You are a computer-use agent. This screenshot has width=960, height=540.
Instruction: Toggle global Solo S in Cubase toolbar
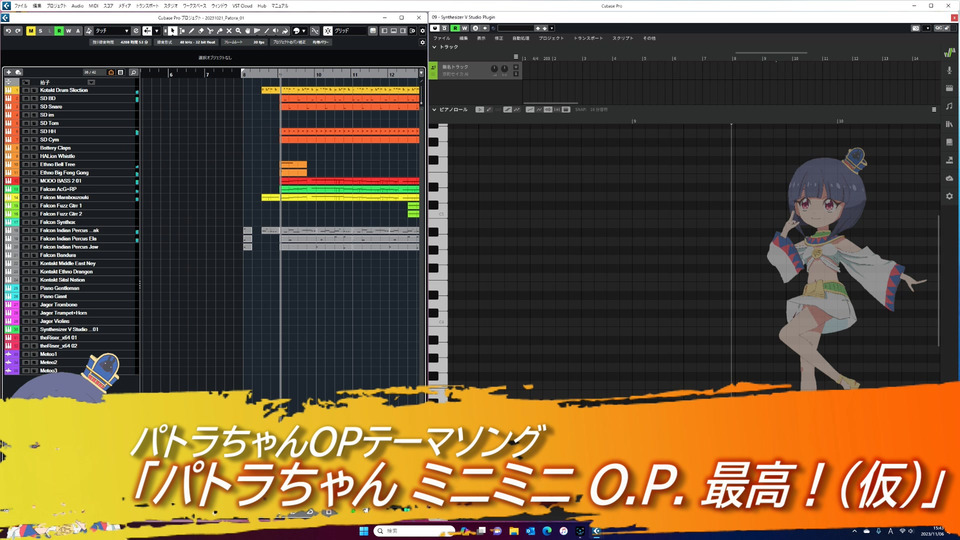[x=40, y=31]
